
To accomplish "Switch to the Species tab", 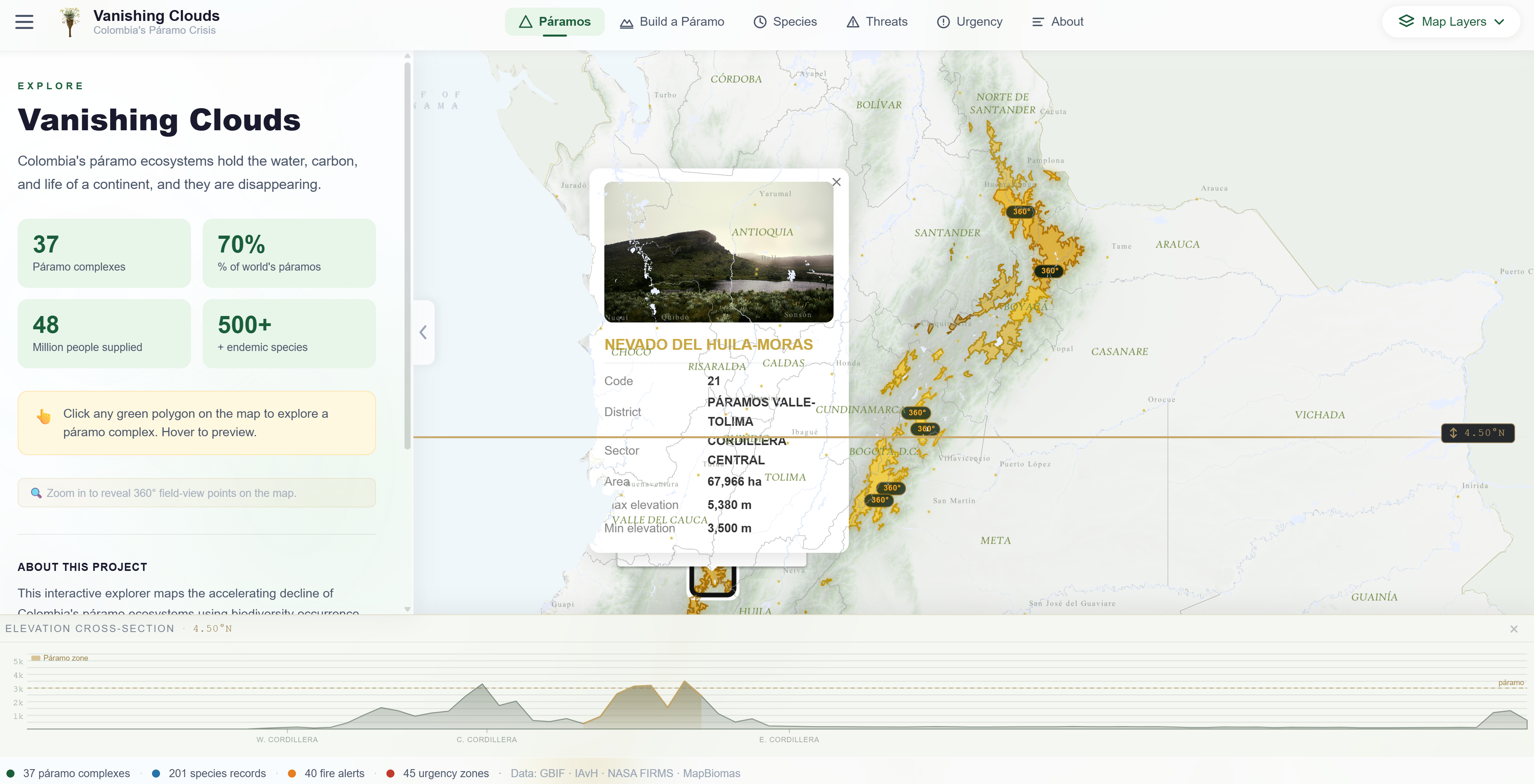I will (x=785, y=22).
